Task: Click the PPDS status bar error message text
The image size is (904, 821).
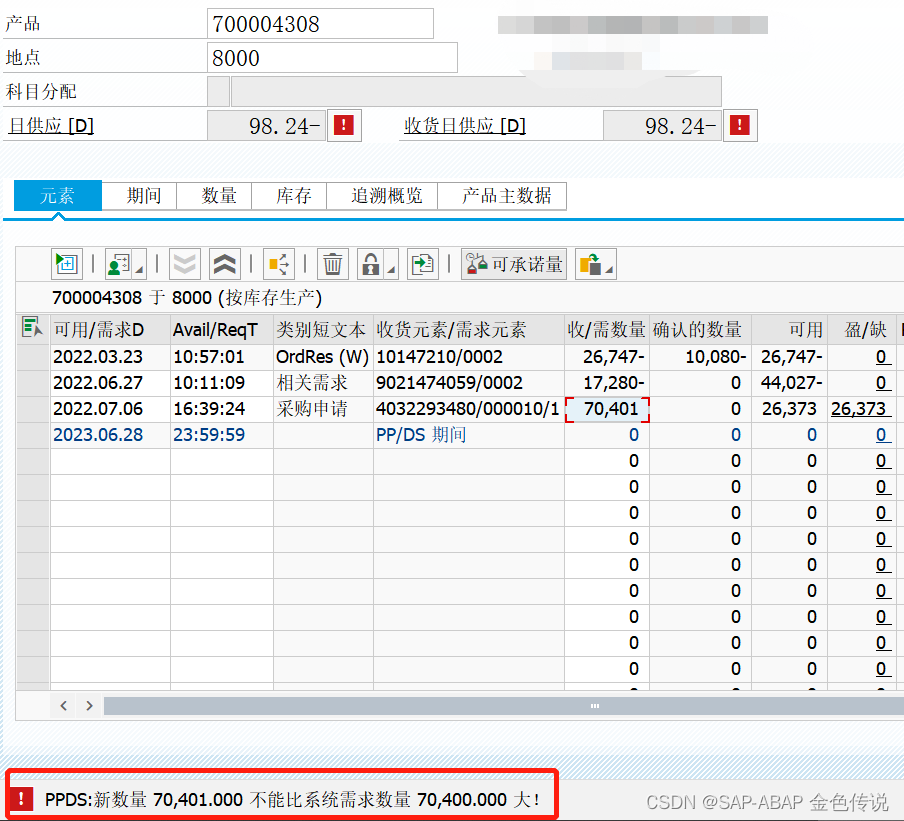Action: 292,800
